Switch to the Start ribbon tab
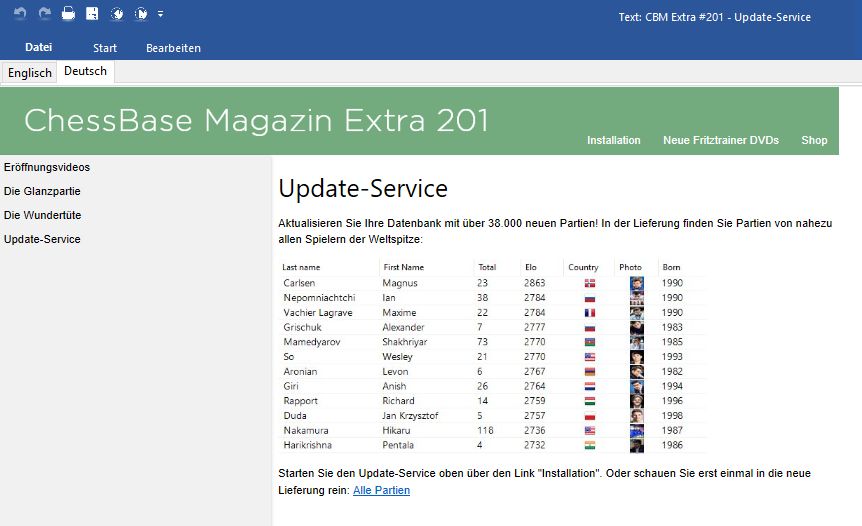This screenshot has height=526, width=862. [105, 48]
